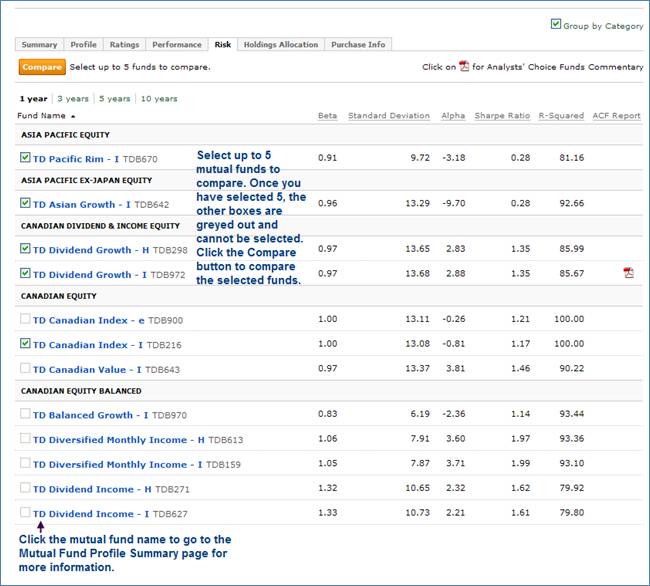Open ACF report PDF for TD Dividend Growth - I

tap(628, 273)
